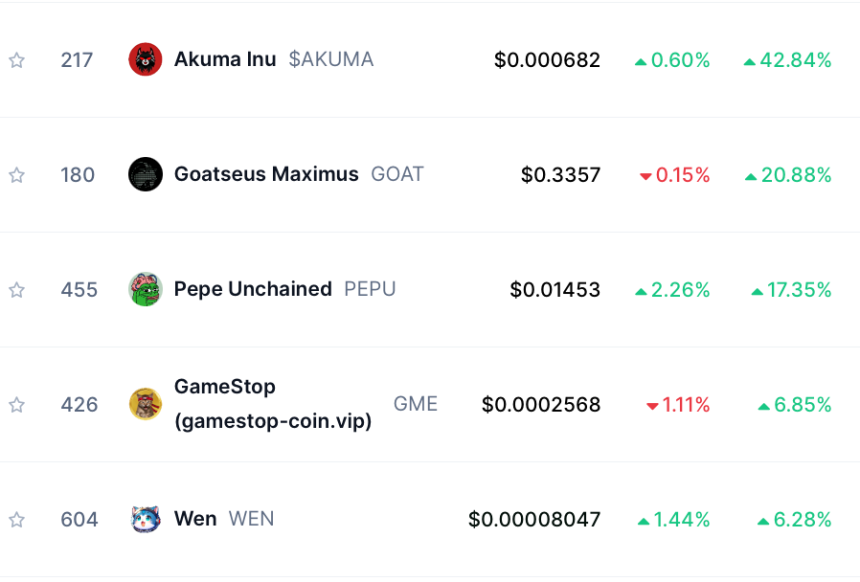The image size is (860, 582).
Task: Toggle the star next to GameStop row
Action: pos(16,405)
